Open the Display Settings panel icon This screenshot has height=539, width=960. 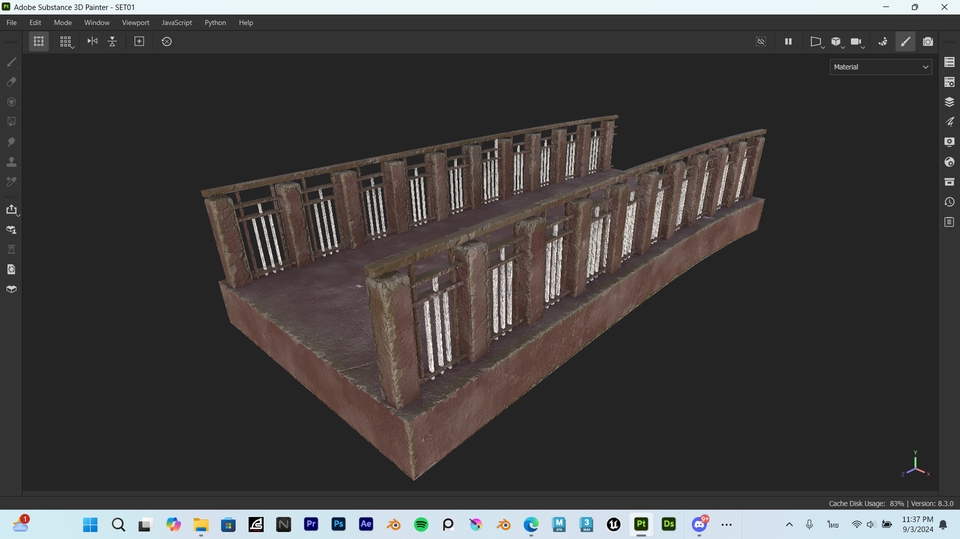coord(950,141)
